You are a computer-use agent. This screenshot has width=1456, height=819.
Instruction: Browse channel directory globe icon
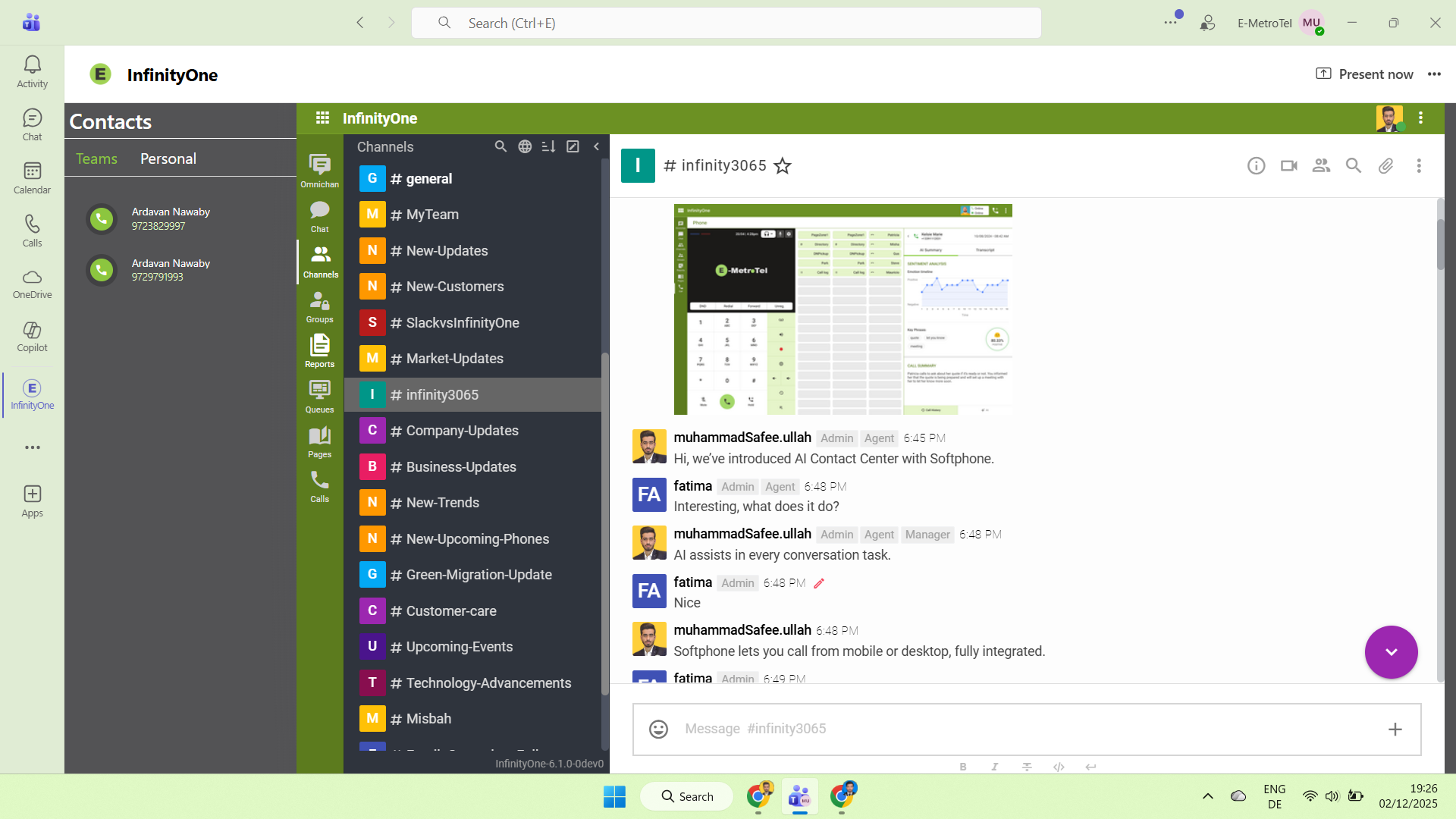(x=525, y=146)
